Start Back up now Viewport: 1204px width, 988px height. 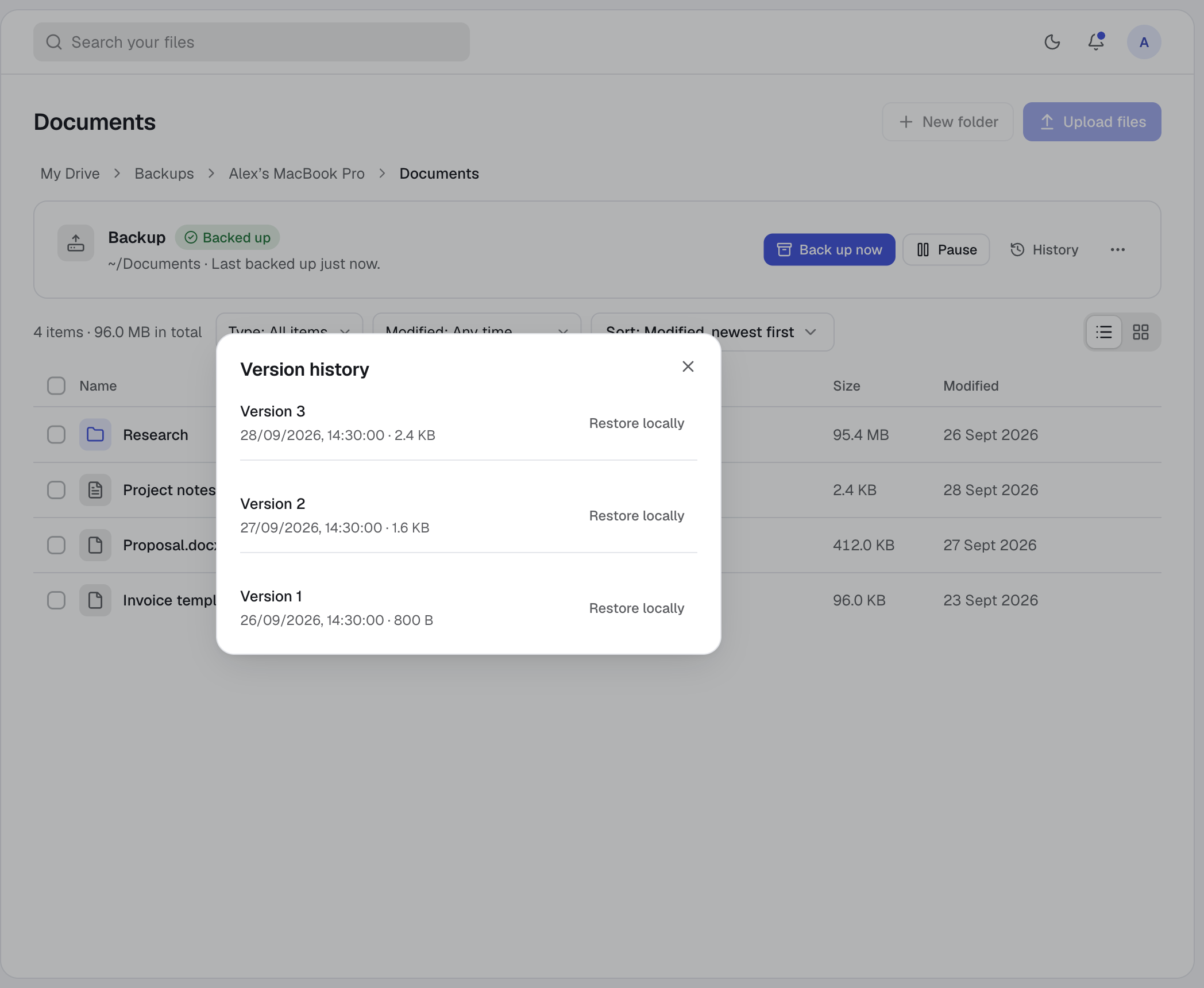click(x=829, y=249)
